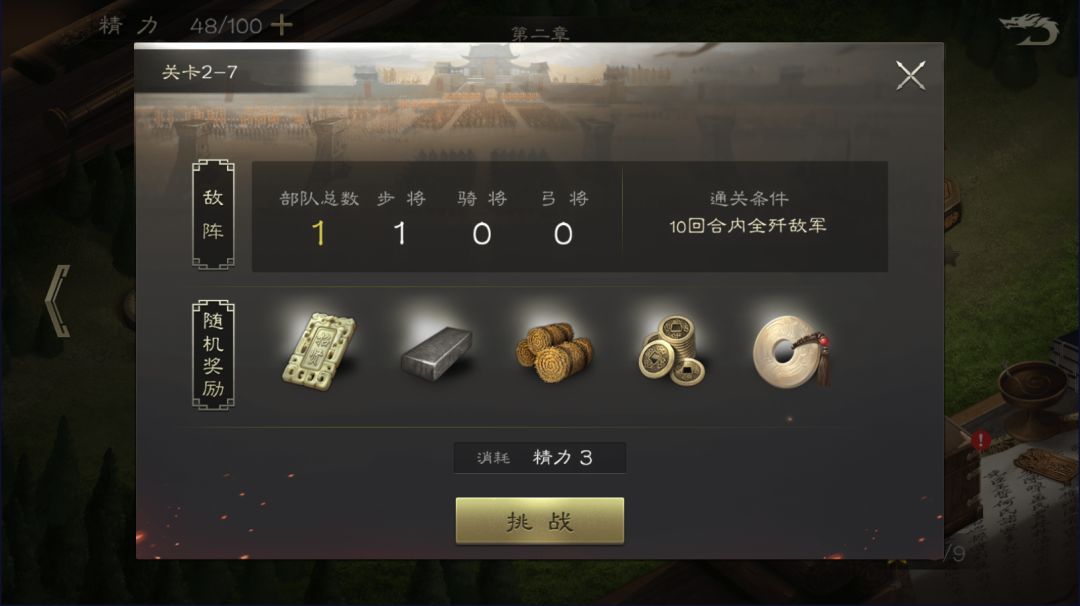The image size is (1080, 606).
Task: Tap the hay bales provisions reward
Action: [554, 352]
